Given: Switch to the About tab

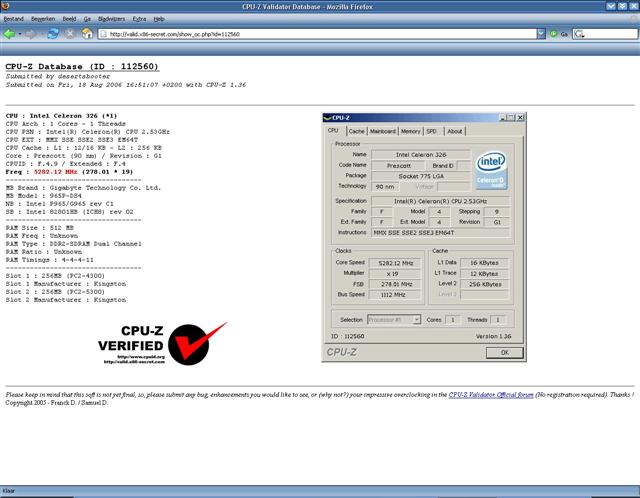Looking at the screenshot, I should 455,131.
